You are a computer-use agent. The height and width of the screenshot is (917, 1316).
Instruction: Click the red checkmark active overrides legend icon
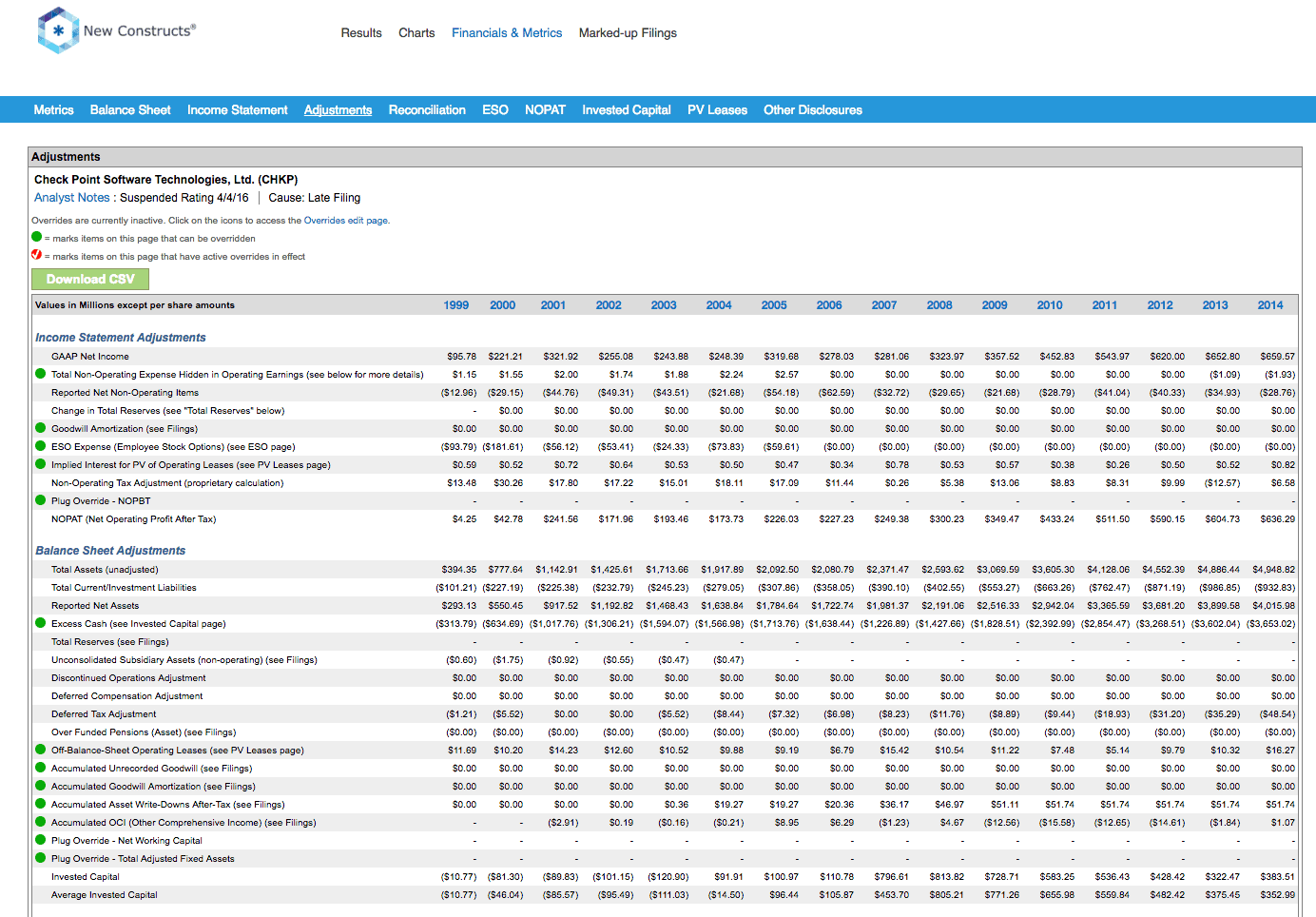(37, 255)
